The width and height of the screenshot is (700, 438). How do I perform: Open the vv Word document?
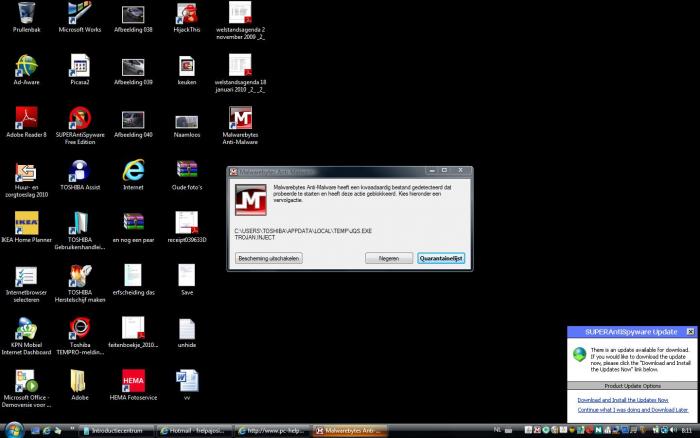[x=187, y=385]
